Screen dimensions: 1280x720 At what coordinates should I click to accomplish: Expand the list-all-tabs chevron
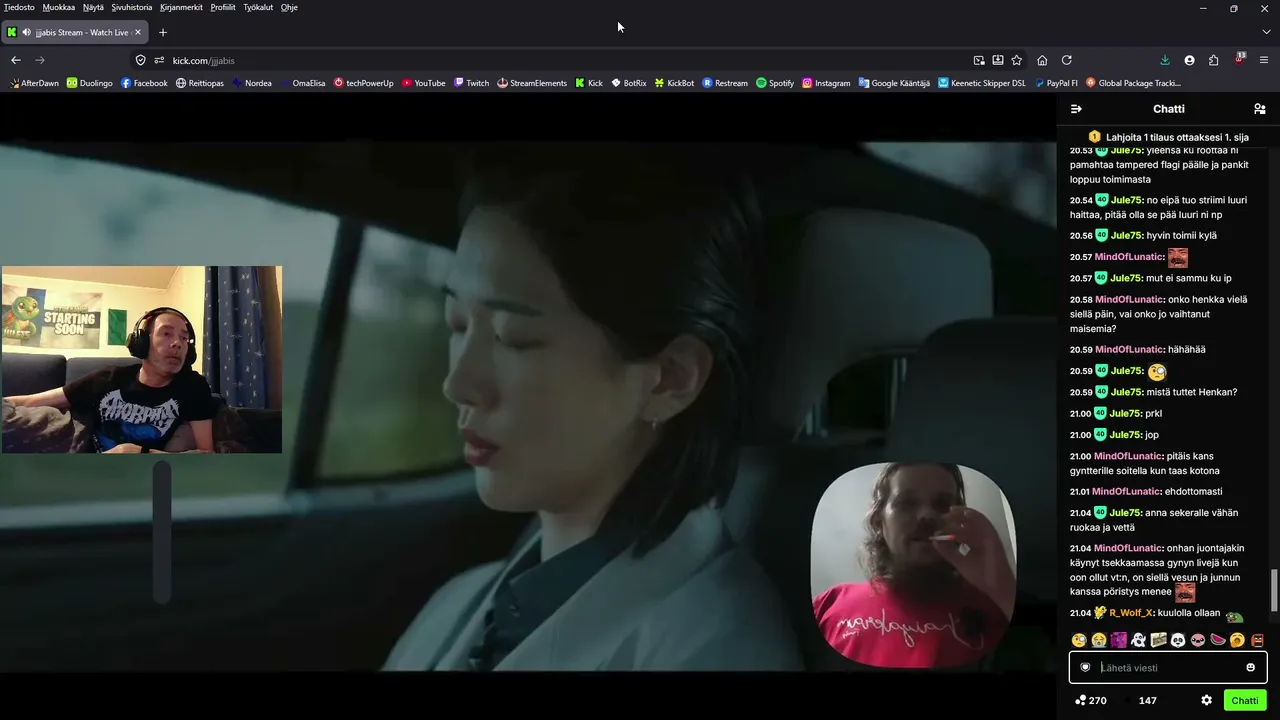1266,32
